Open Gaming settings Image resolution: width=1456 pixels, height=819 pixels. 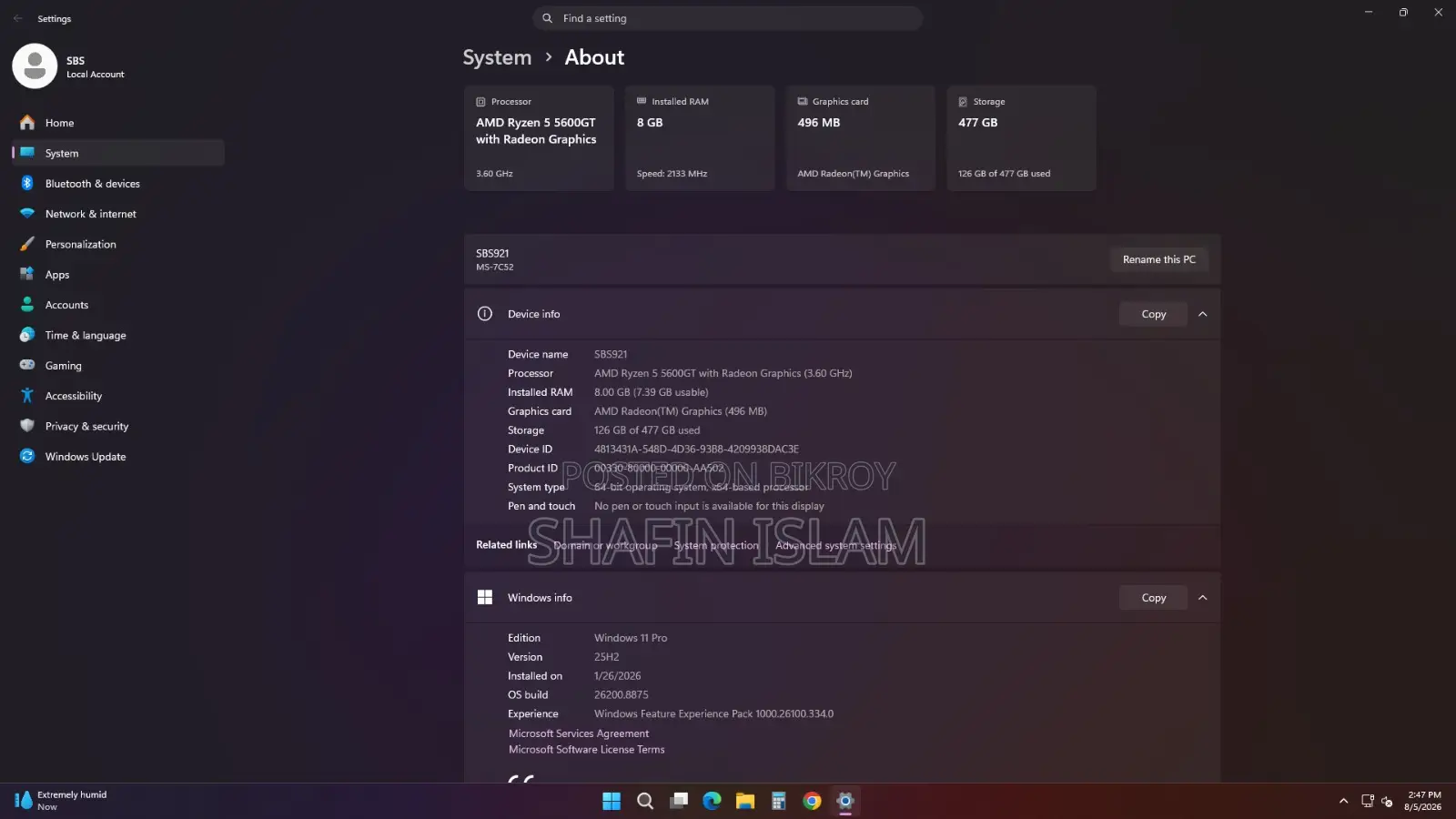coord(118,366)
